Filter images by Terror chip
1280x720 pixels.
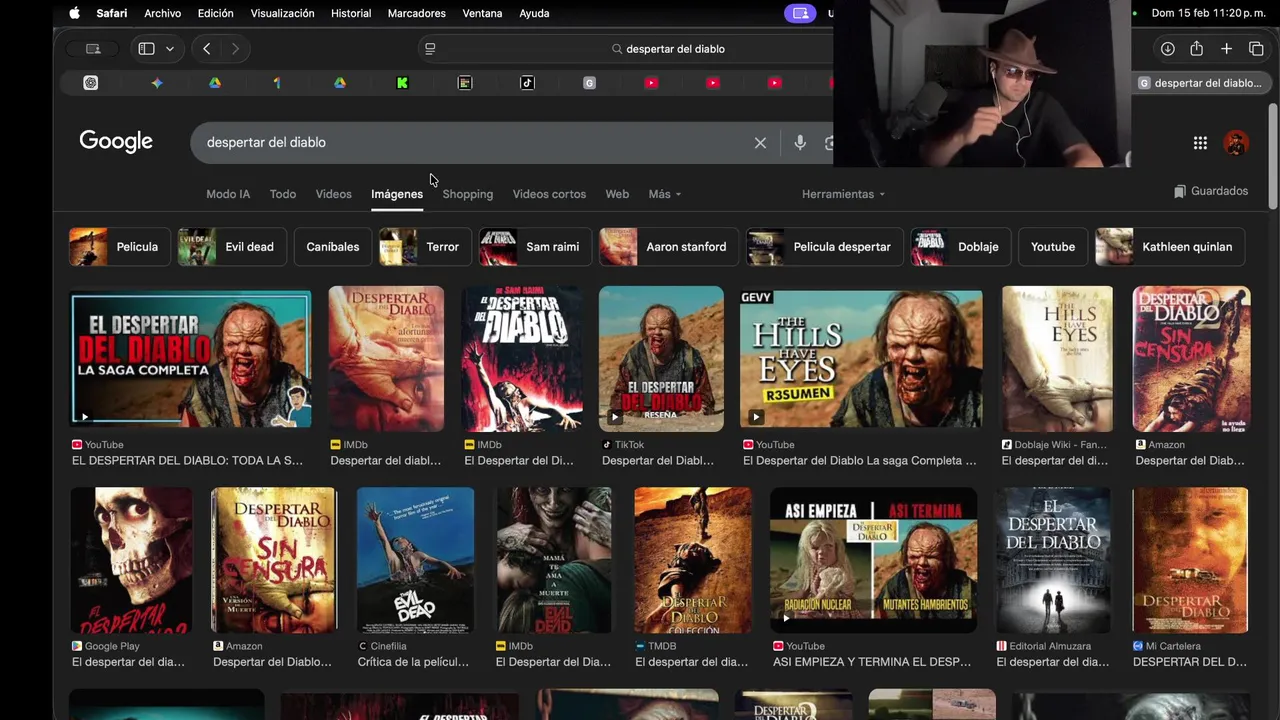[x=425, y=247]
